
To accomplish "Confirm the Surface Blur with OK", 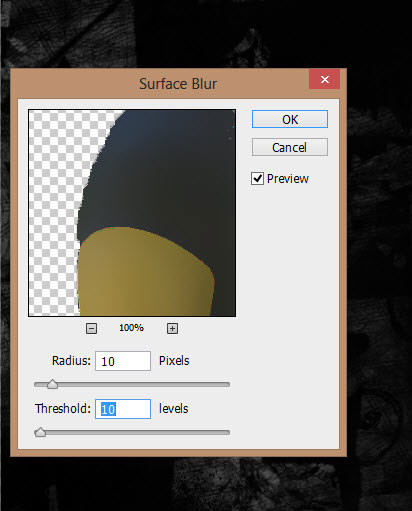I will (290, 119).
